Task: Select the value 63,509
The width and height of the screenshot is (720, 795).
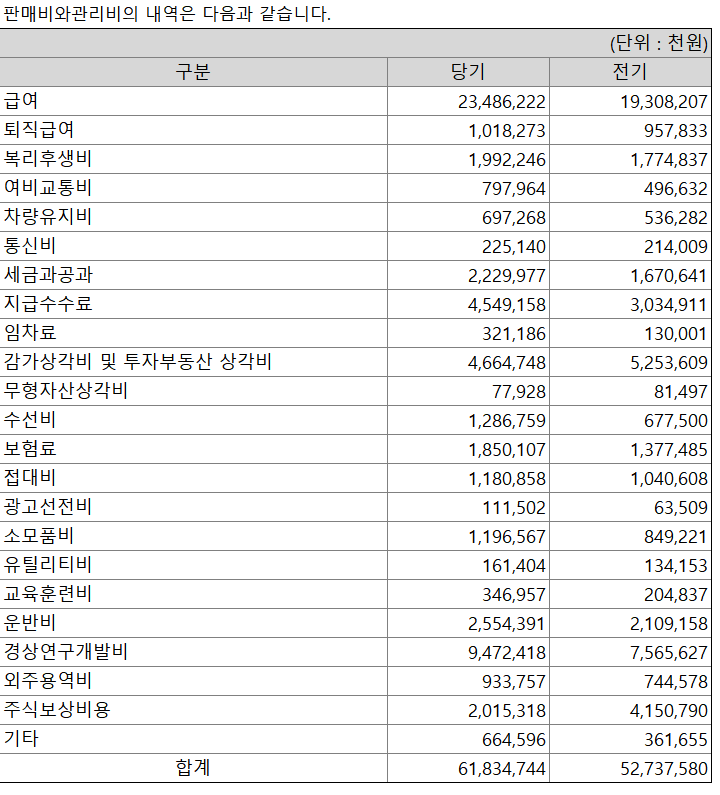Action: click(x=680, y=508)
